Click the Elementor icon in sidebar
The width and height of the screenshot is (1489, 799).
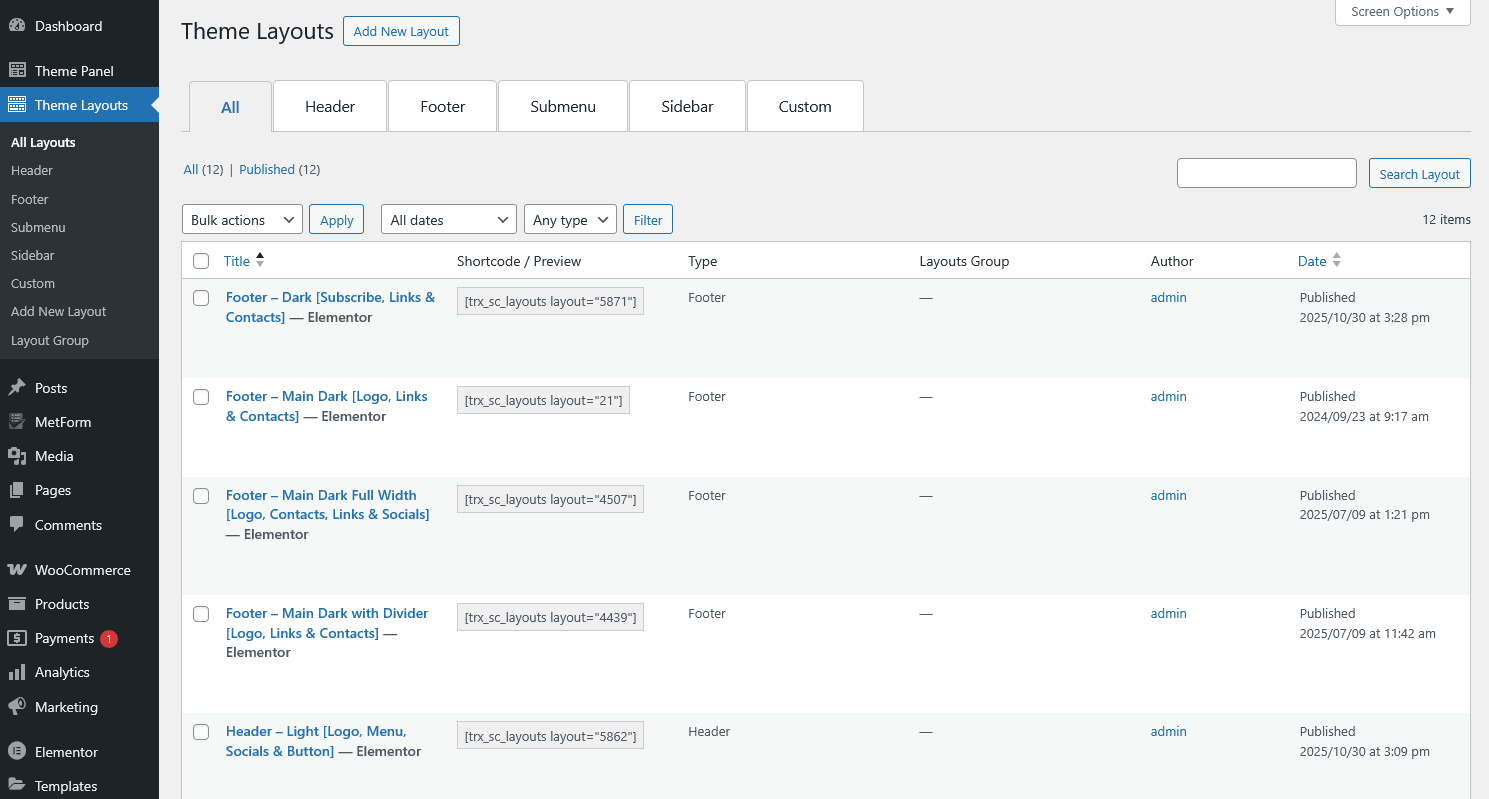point(17,752)
